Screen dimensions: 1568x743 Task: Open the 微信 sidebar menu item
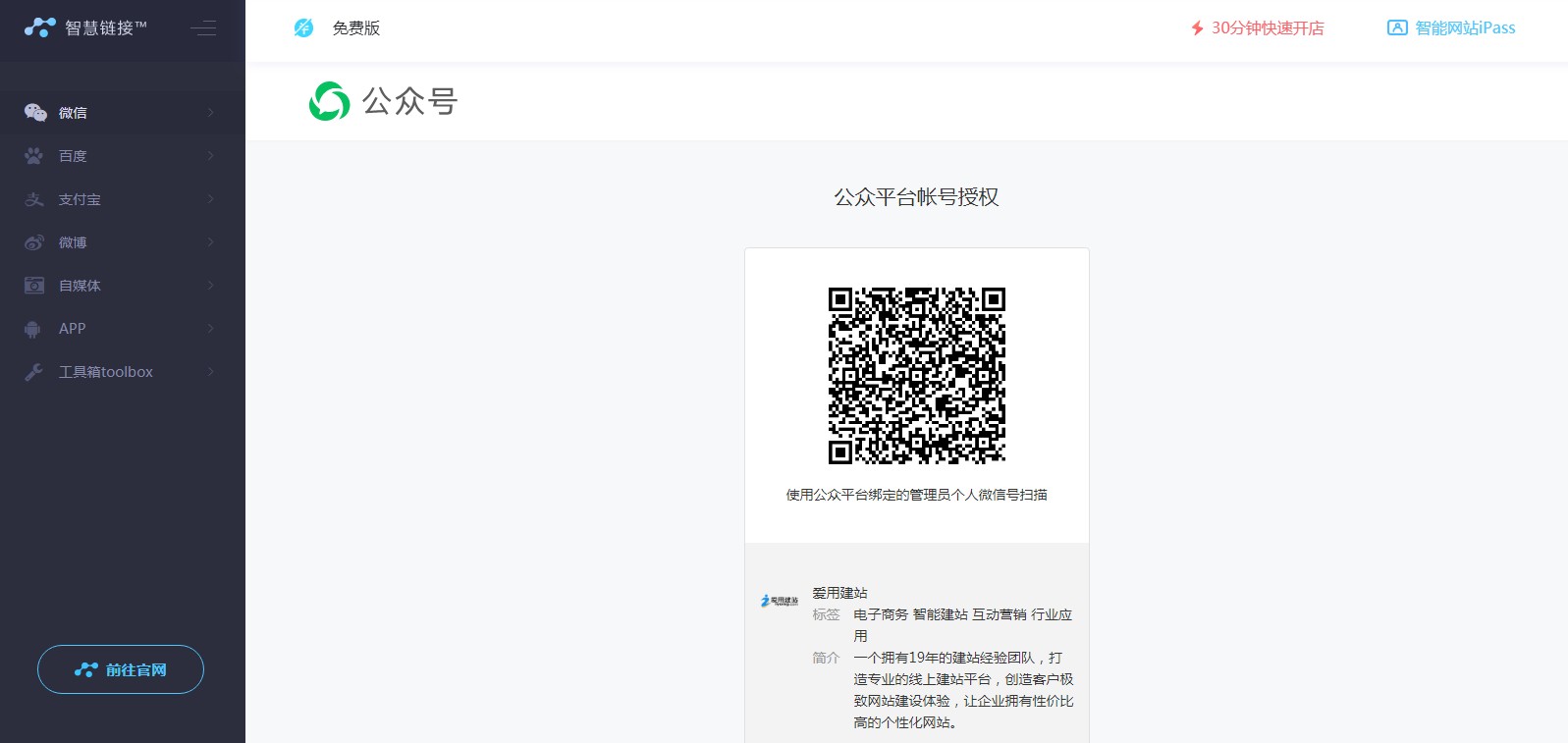[x=123, y=113]
